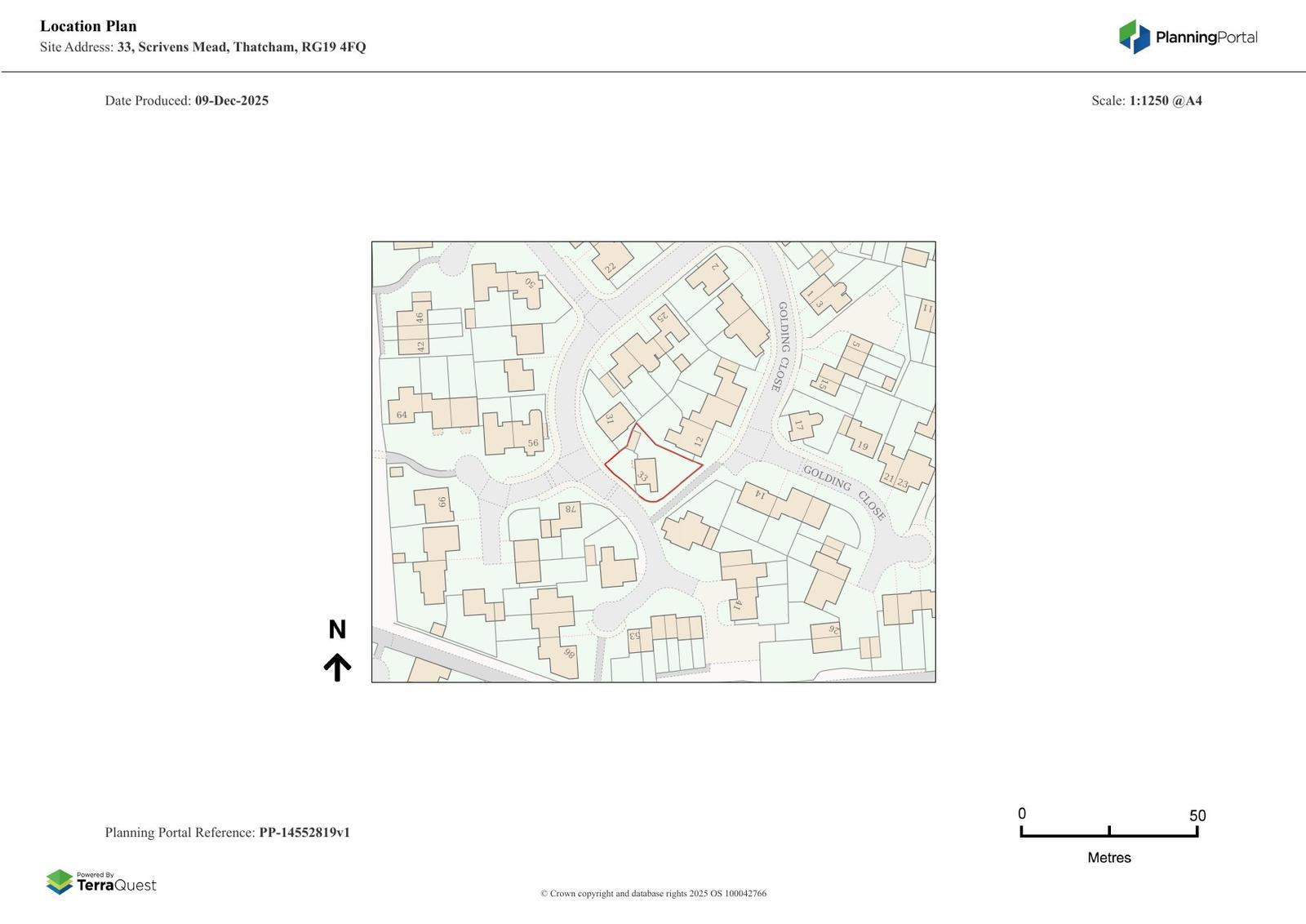The width and height of the screenshot is (1306, 924).
Task: Click the vertical Golding Close road label
Action: (782, 346)
